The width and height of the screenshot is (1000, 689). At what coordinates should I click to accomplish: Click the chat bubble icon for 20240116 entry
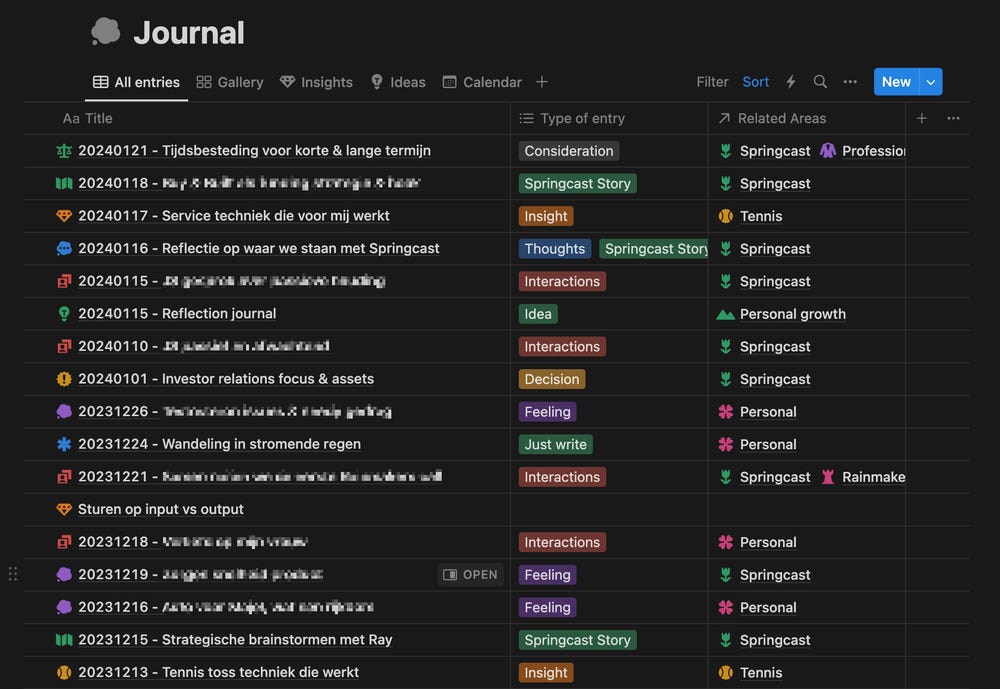coord(64,248)
